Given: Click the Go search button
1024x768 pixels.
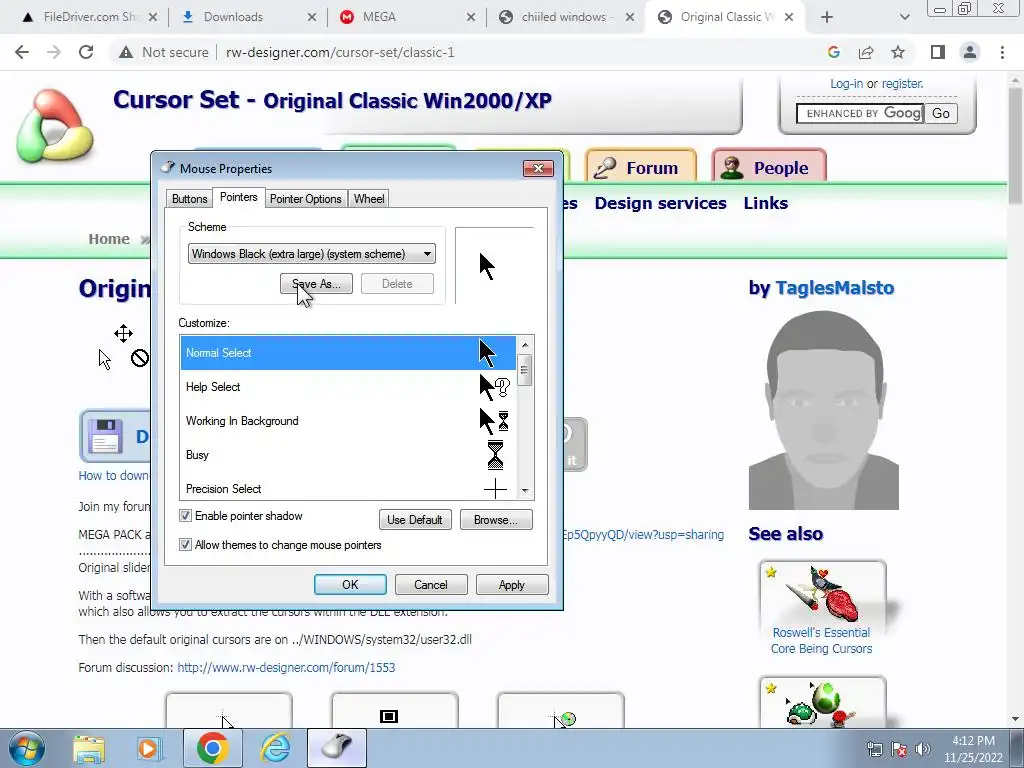Looking at the screenshot, I should (940, 114).
